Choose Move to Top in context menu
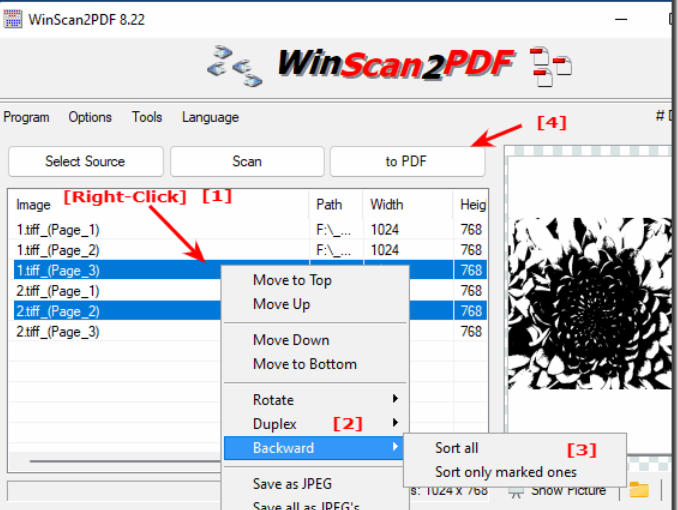678x510 pixels. pos(315,280)
